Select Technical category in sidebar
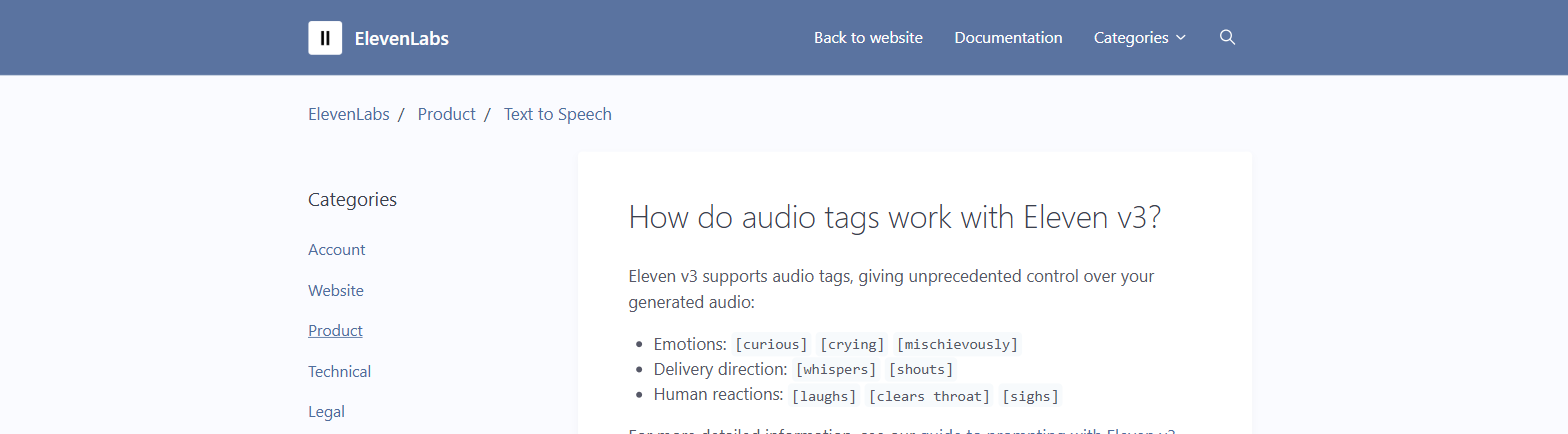Screen dimensions: 1568x434 point(340,371)
